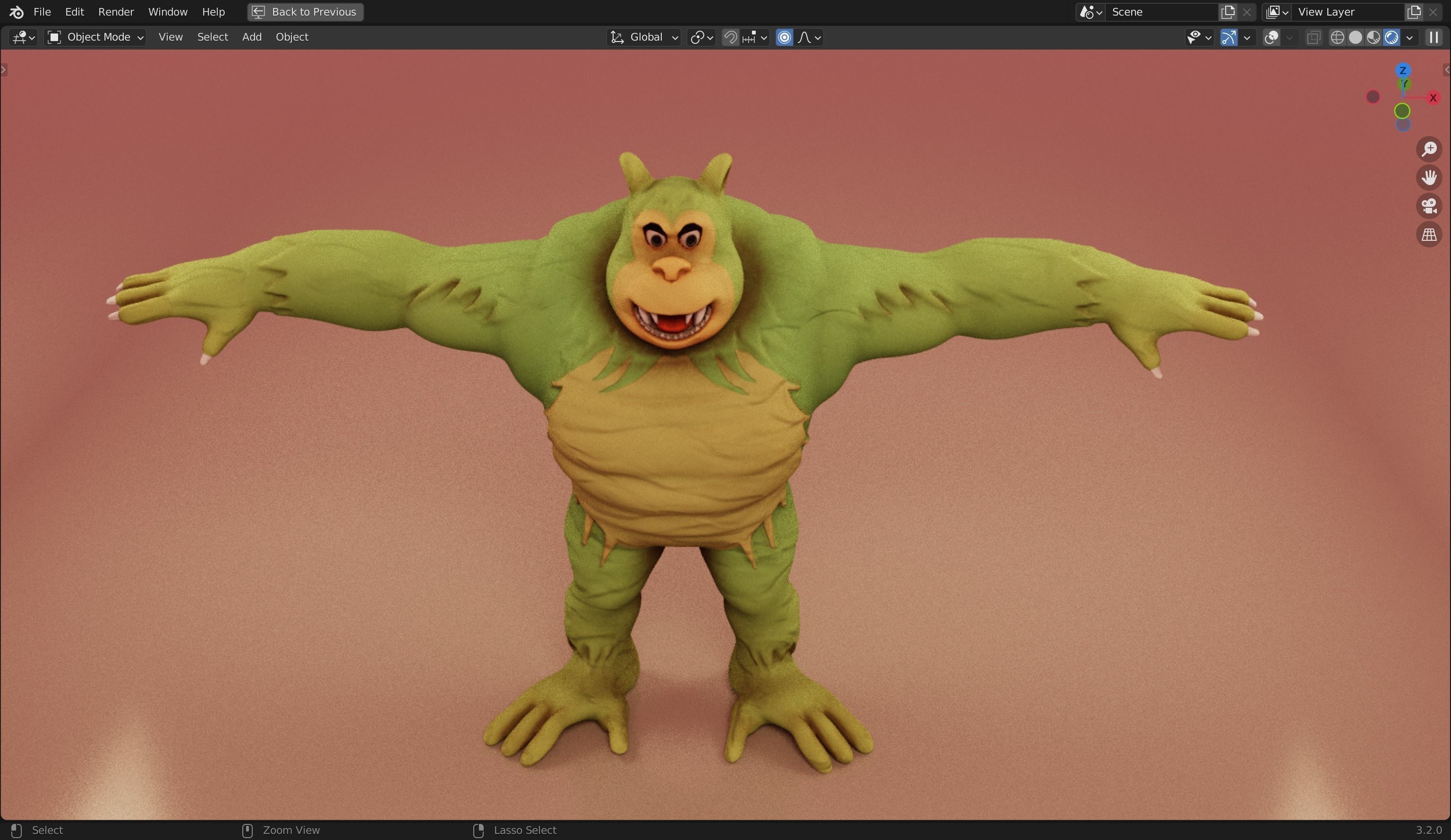Click the negative X axis gizmo dot
This screenshot has width=1451, height=840.
tap(1373, 97)
